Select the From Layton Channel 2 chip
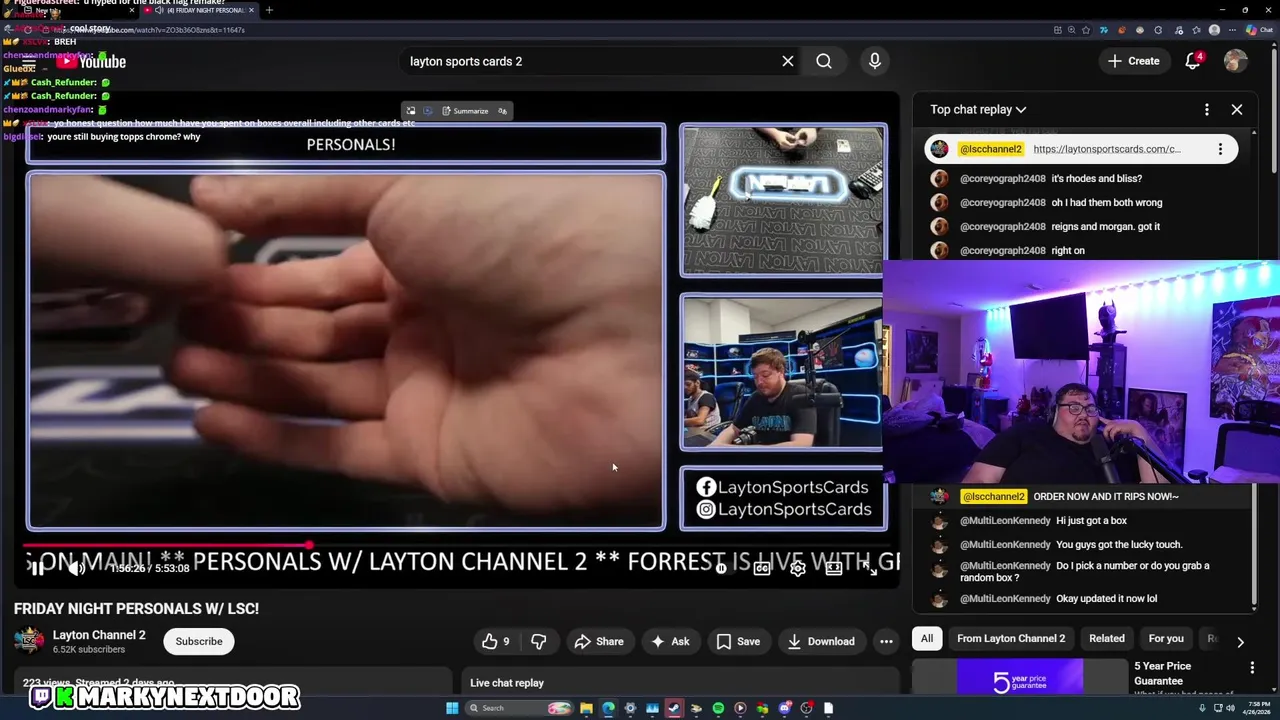The width and height of the screenshot is (1280, 720). point(1011,638)
